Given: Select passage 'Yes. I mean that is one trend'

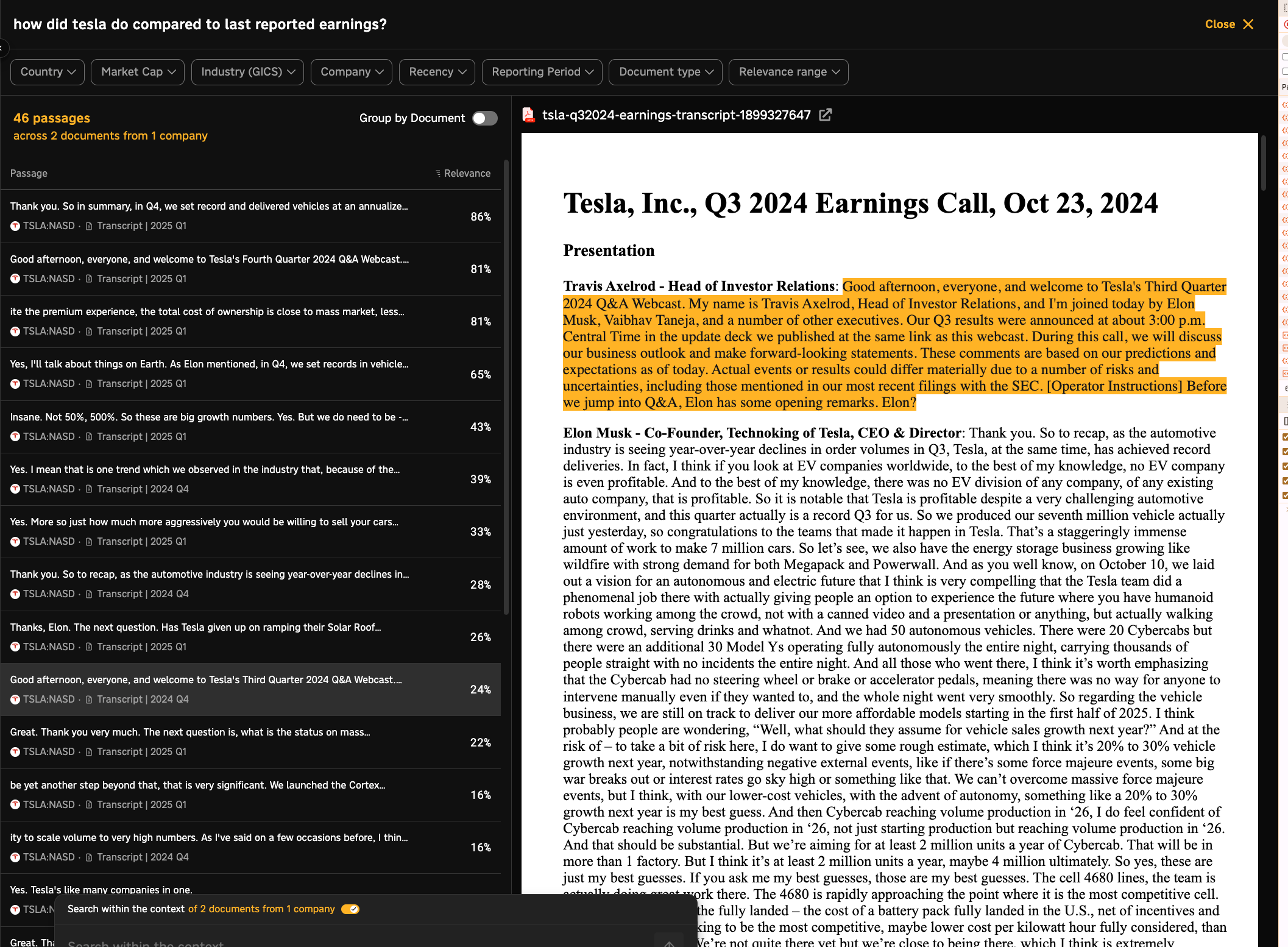Looking at the screenshot, I should (x=250, y=479).
